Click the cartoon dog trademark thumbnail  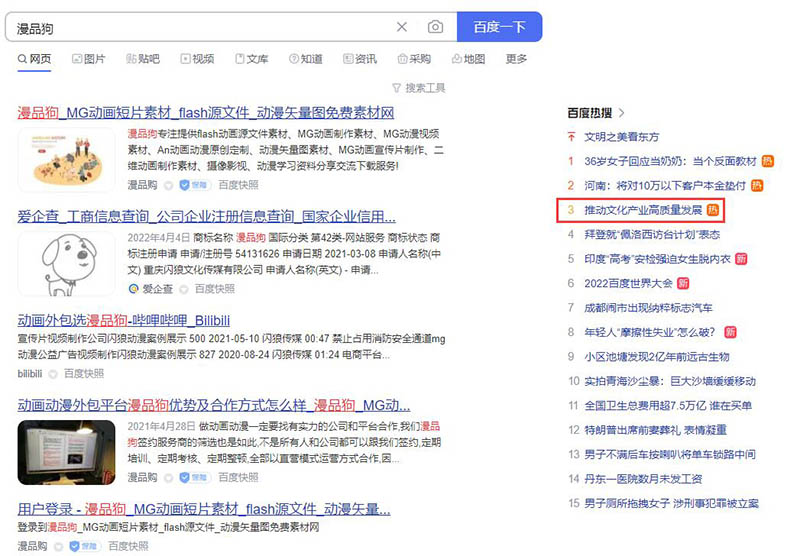66,264
